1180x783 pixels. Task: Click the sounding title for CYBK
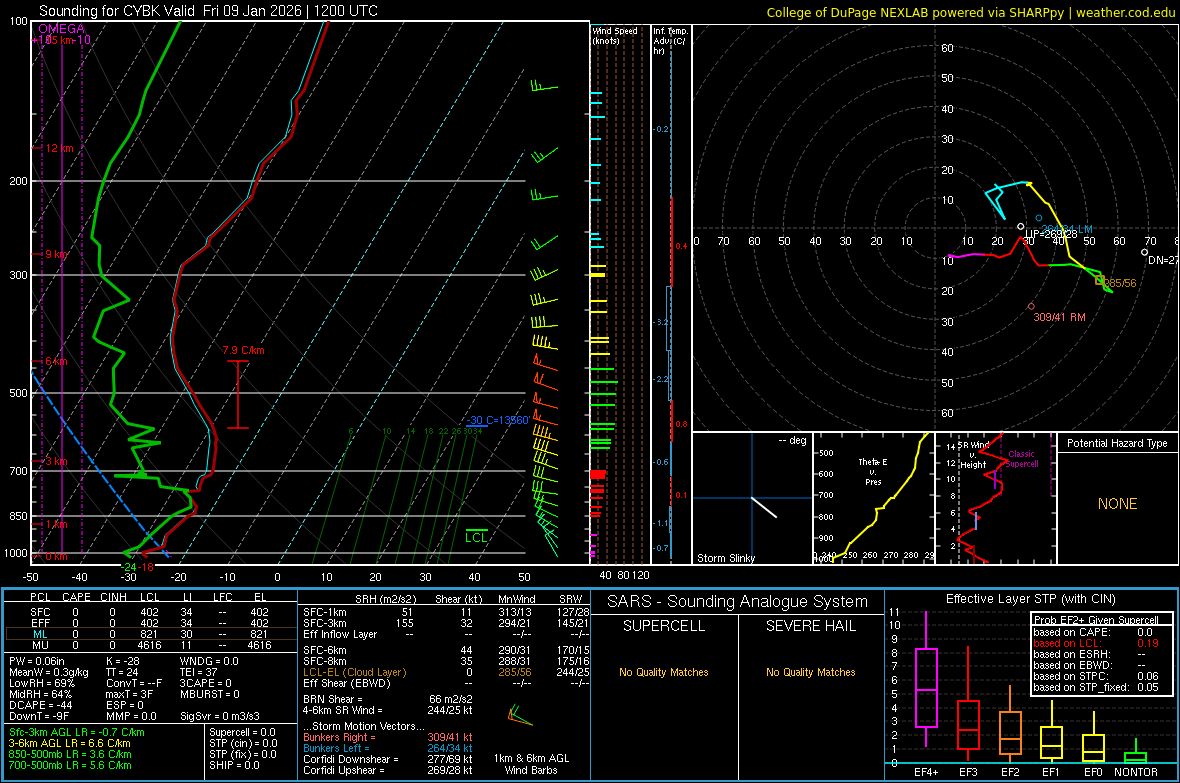pos(208,11)
